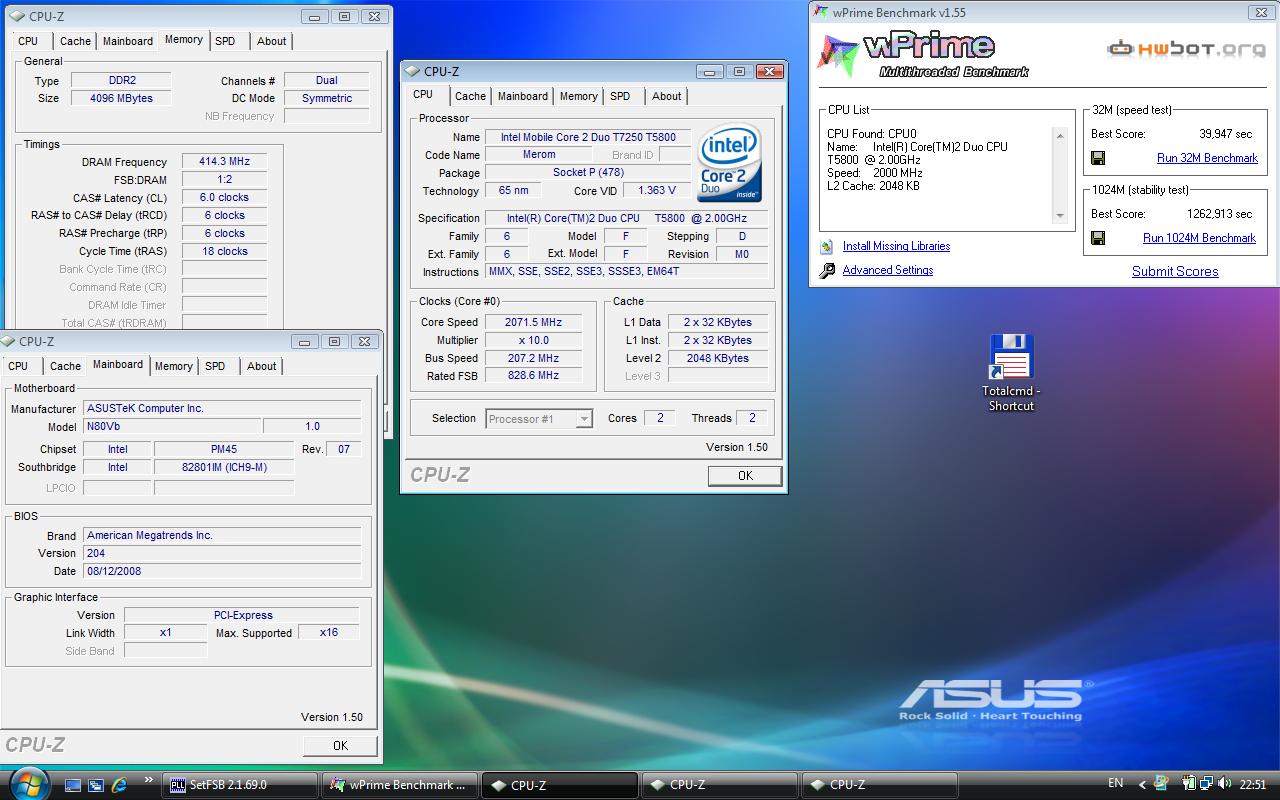Activate SetFSB 2.1.69.0 in the taskbar
1280x800 pixels.
(x=240, y=785)
